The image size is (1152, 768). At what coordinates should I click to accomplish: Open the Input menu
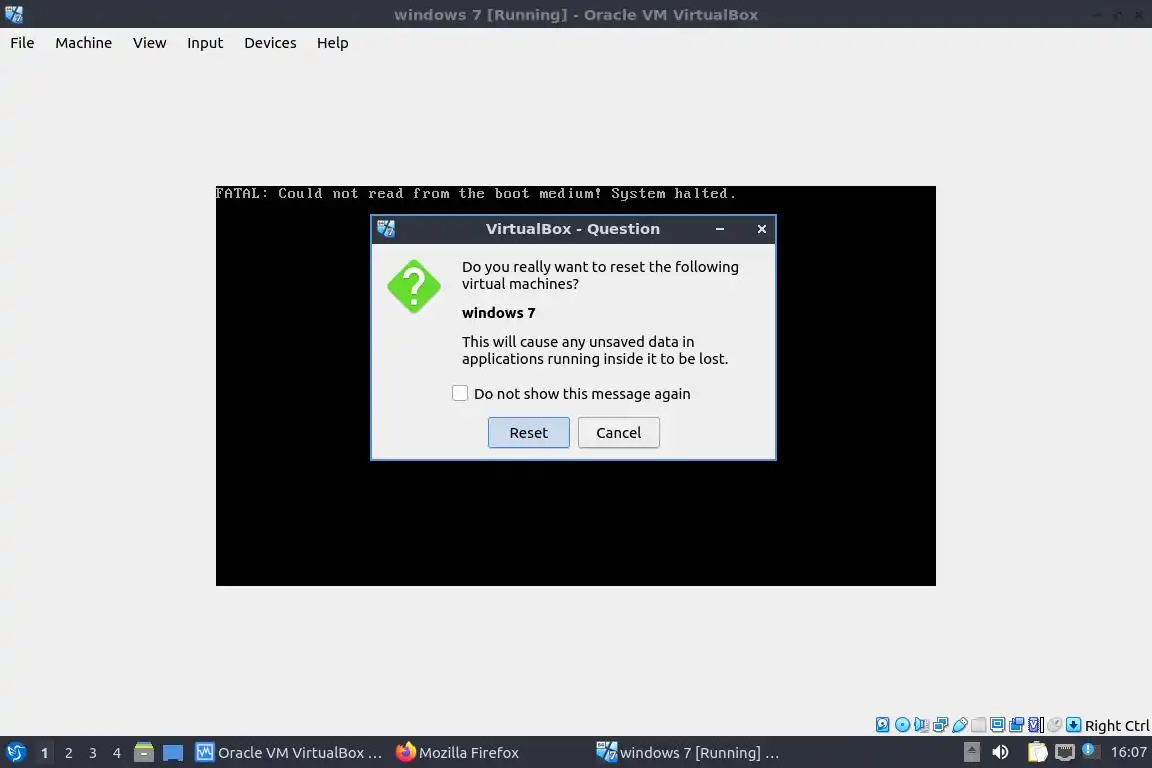click(x=205, y=43)
